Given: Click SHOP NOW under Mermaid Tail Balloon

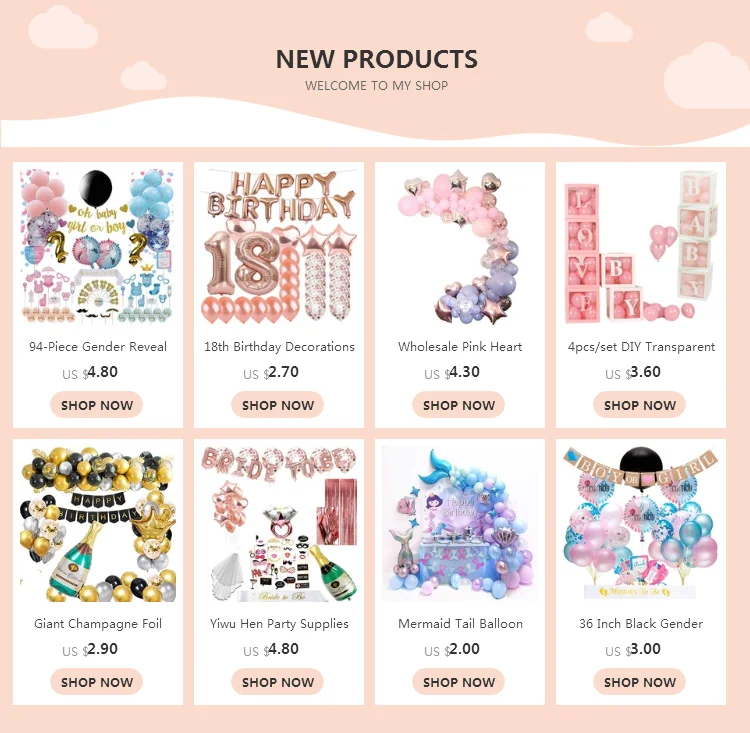Looking at the screenshot, I should [x=459, y=682].
